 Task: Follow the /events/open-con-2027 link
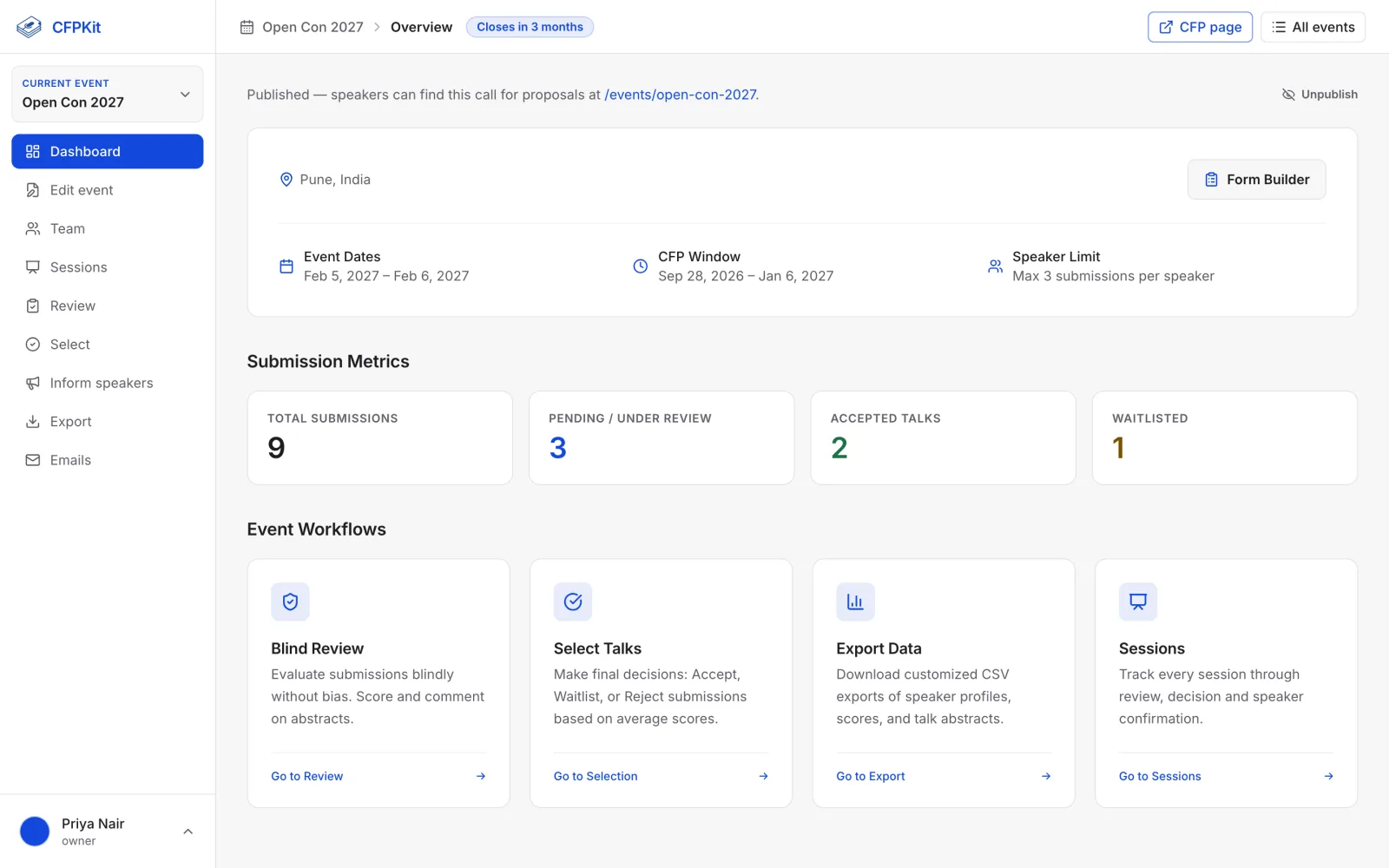tap(681, 95)
